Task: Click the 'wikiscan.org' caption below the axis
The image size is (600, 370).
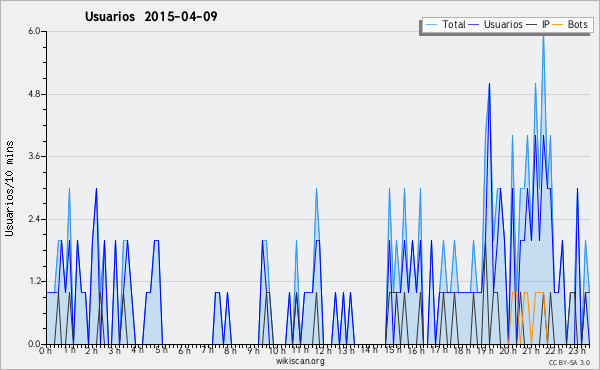Action: (x=300, y=361)
